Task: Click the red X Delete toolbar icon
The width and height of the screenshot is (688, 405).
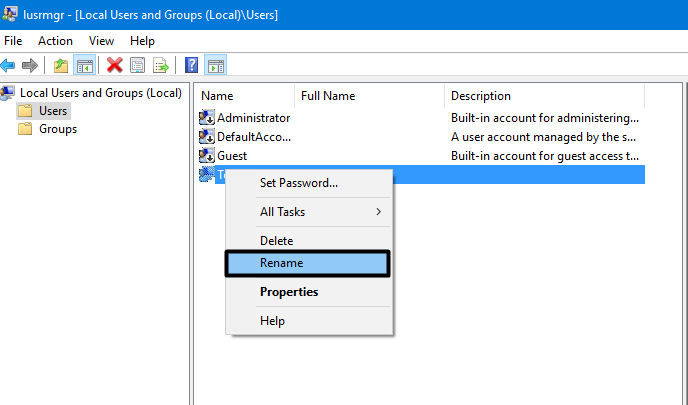Action: pyautogui.click(x=115, y=65)
